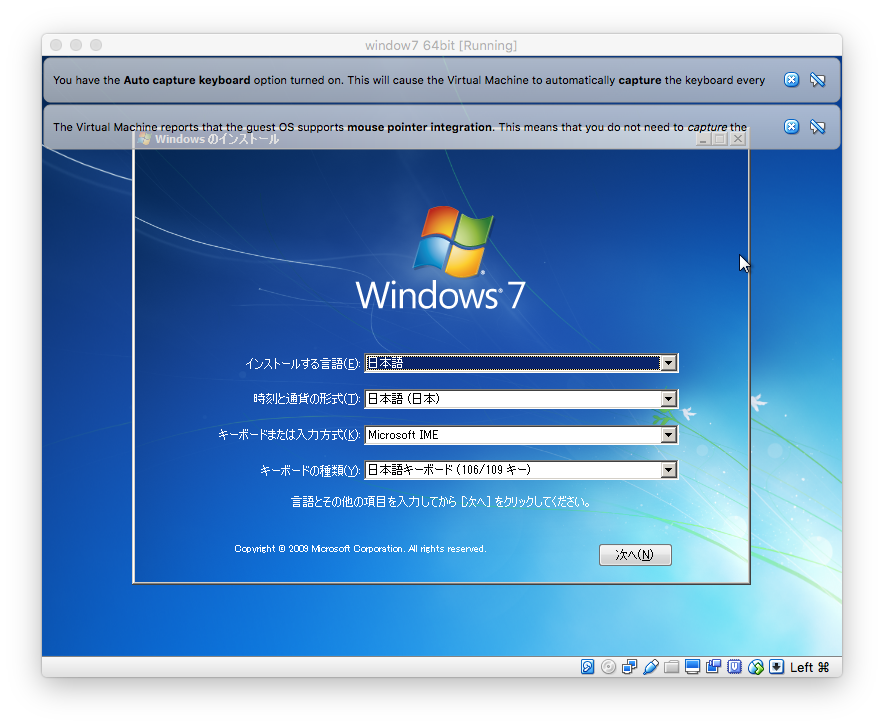Toggle the mouse integration status icon

click(755, 667)
